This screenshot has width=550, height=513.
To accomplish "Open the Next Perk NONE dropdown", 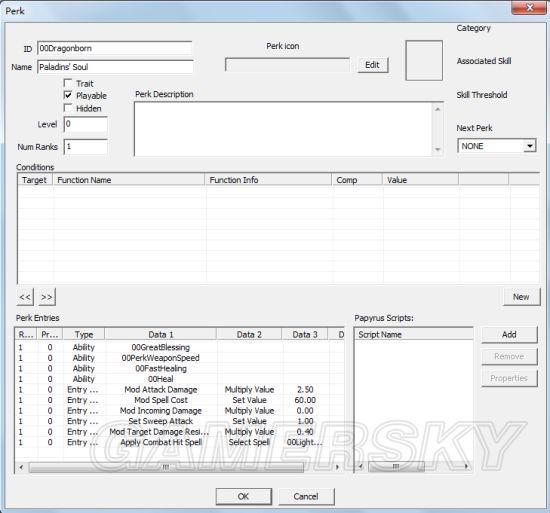I will click(x=530, y=146).
